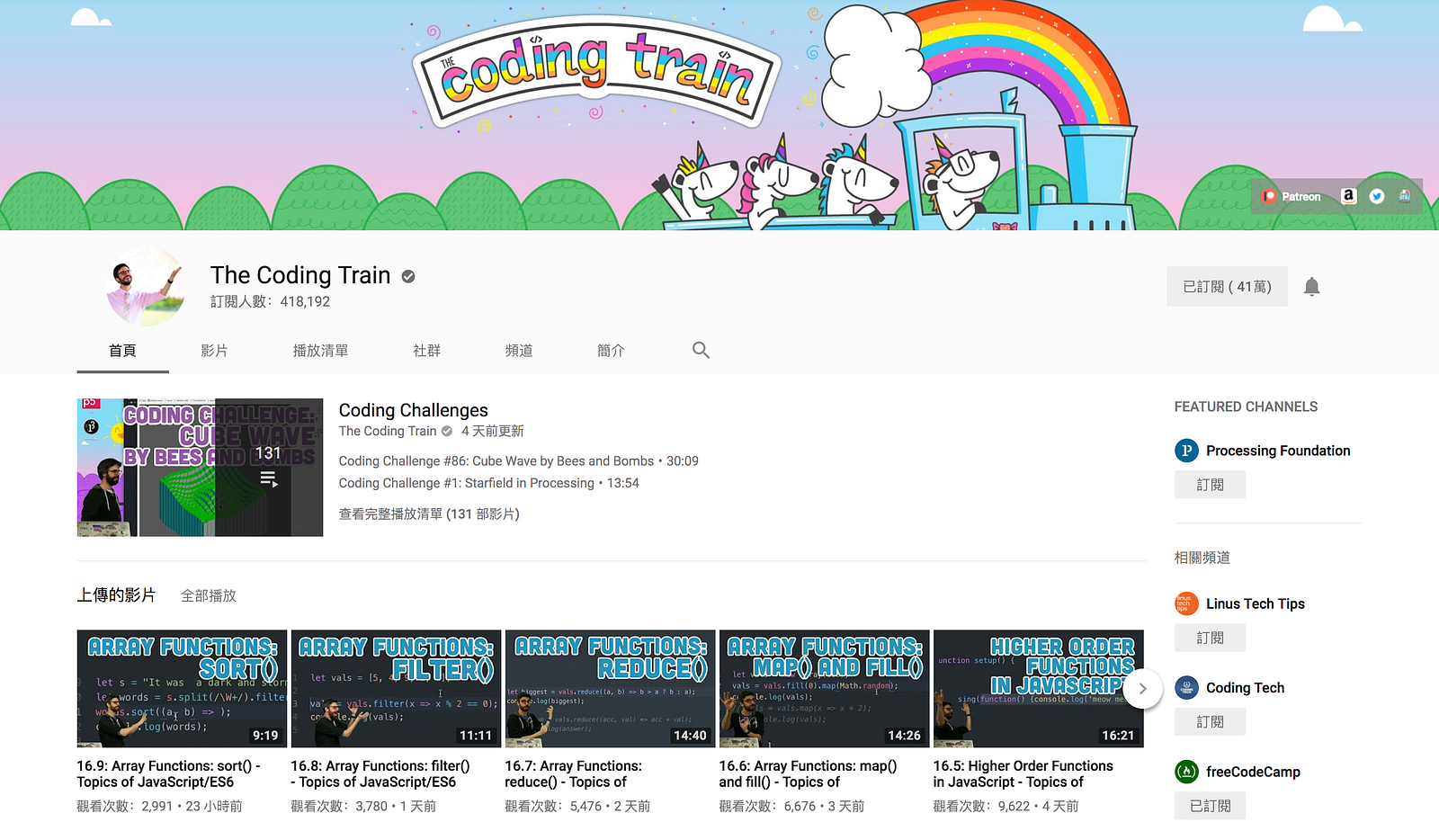Select the 簡介 tab
Screen dimensions: 1439x840
[x=611, y=351]
